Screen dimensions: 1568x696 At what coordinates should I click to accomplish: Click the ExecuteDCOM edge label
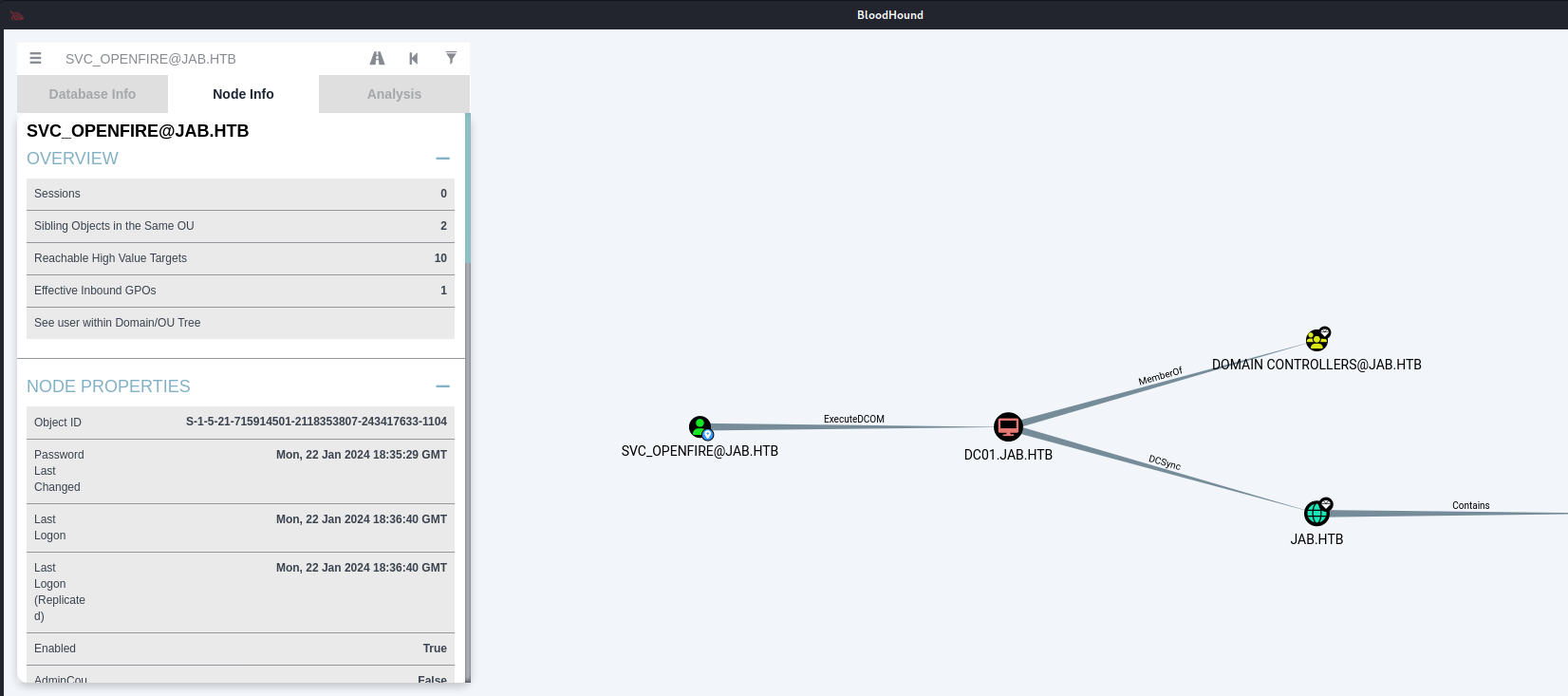[x=853, y=419]
